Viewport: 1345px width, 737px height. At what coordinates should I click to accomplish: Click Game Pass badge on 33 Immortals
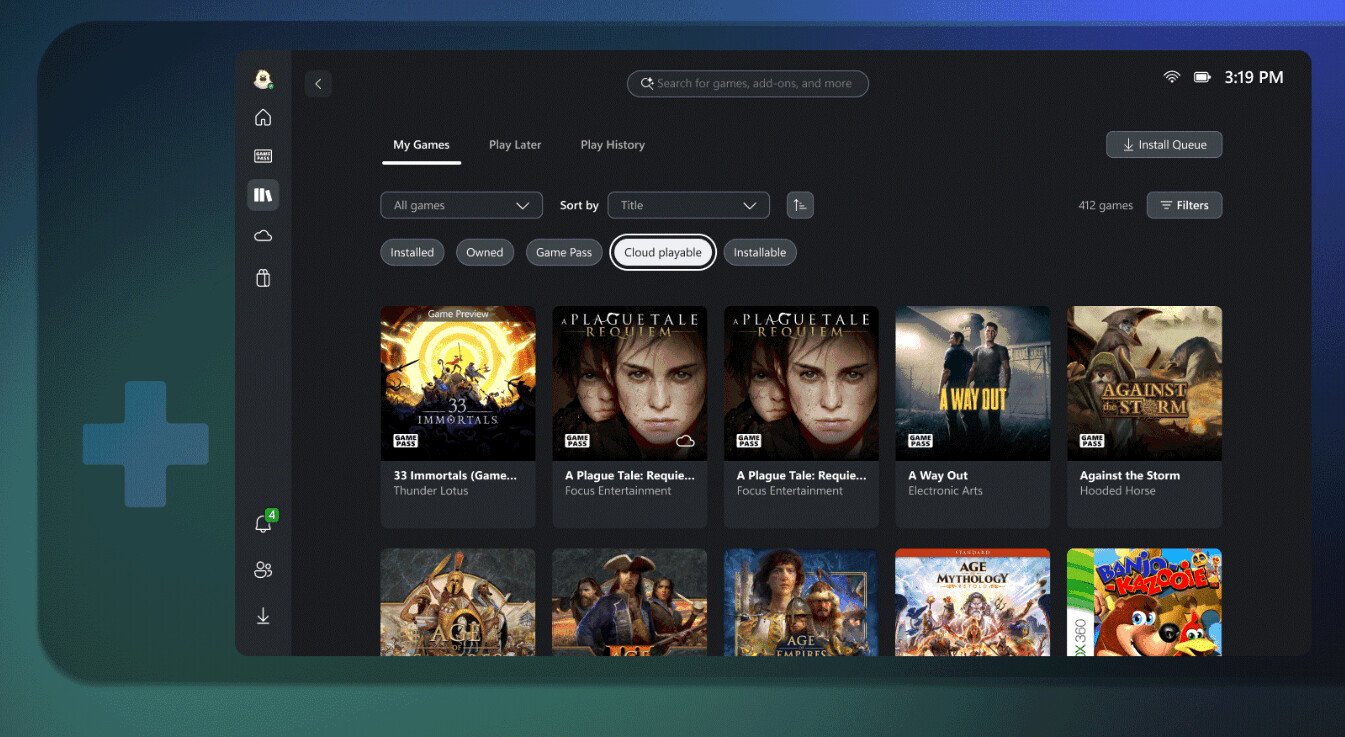pos(405,441)
